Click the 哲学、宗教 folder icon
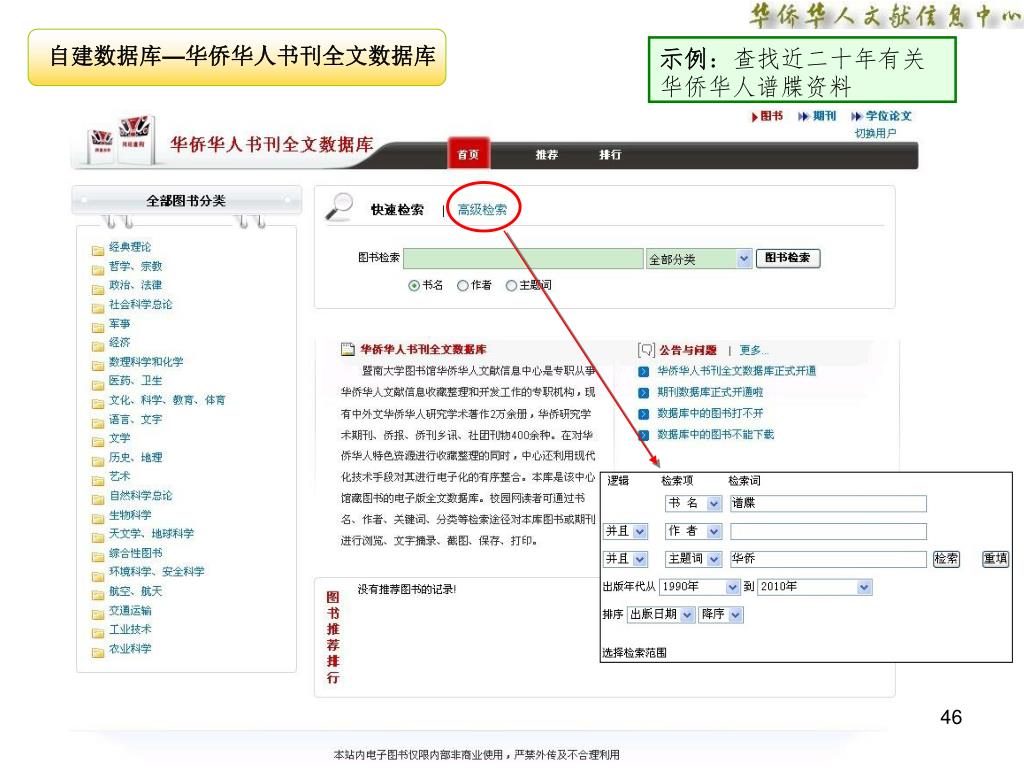This screenshot has width=1024, height=768. [x=98, y=269]
